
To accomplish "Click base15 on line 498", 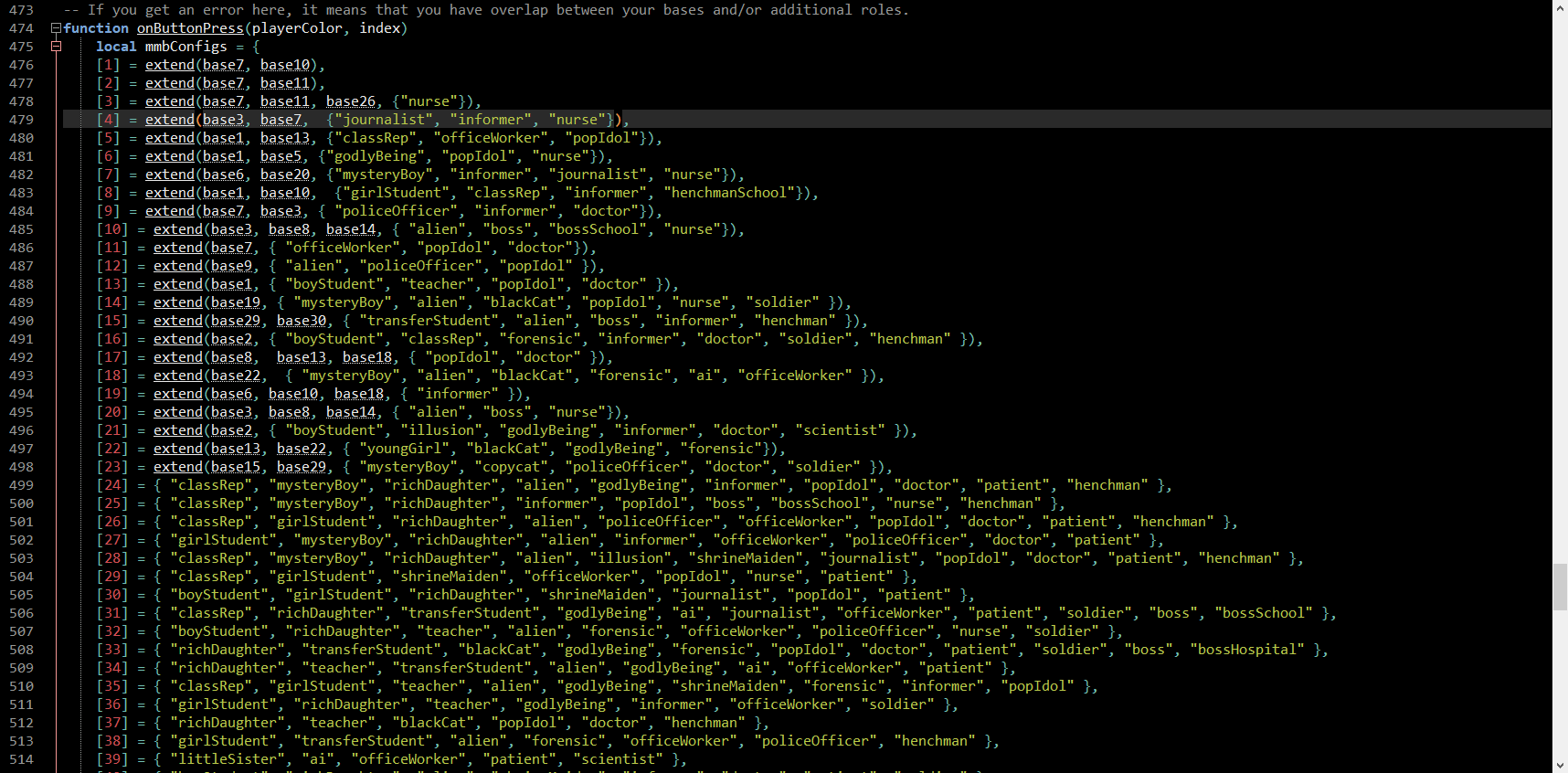I will point(236,467).
